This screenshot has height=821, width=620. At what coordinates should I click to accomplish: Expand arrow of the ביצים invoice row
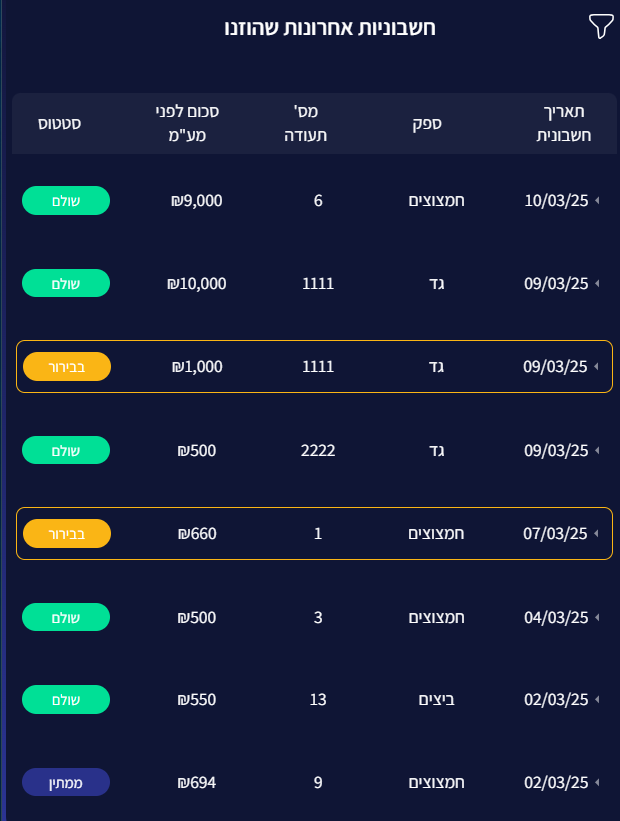(x=598, y=700)
